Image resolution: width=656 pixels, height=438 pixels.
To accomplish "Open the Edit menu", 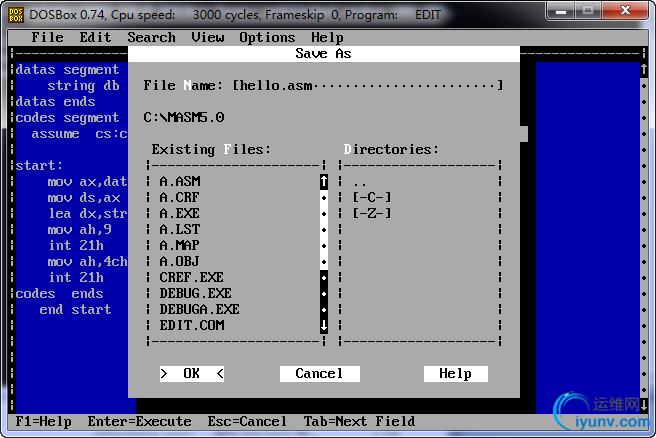I will coord(95,38).
